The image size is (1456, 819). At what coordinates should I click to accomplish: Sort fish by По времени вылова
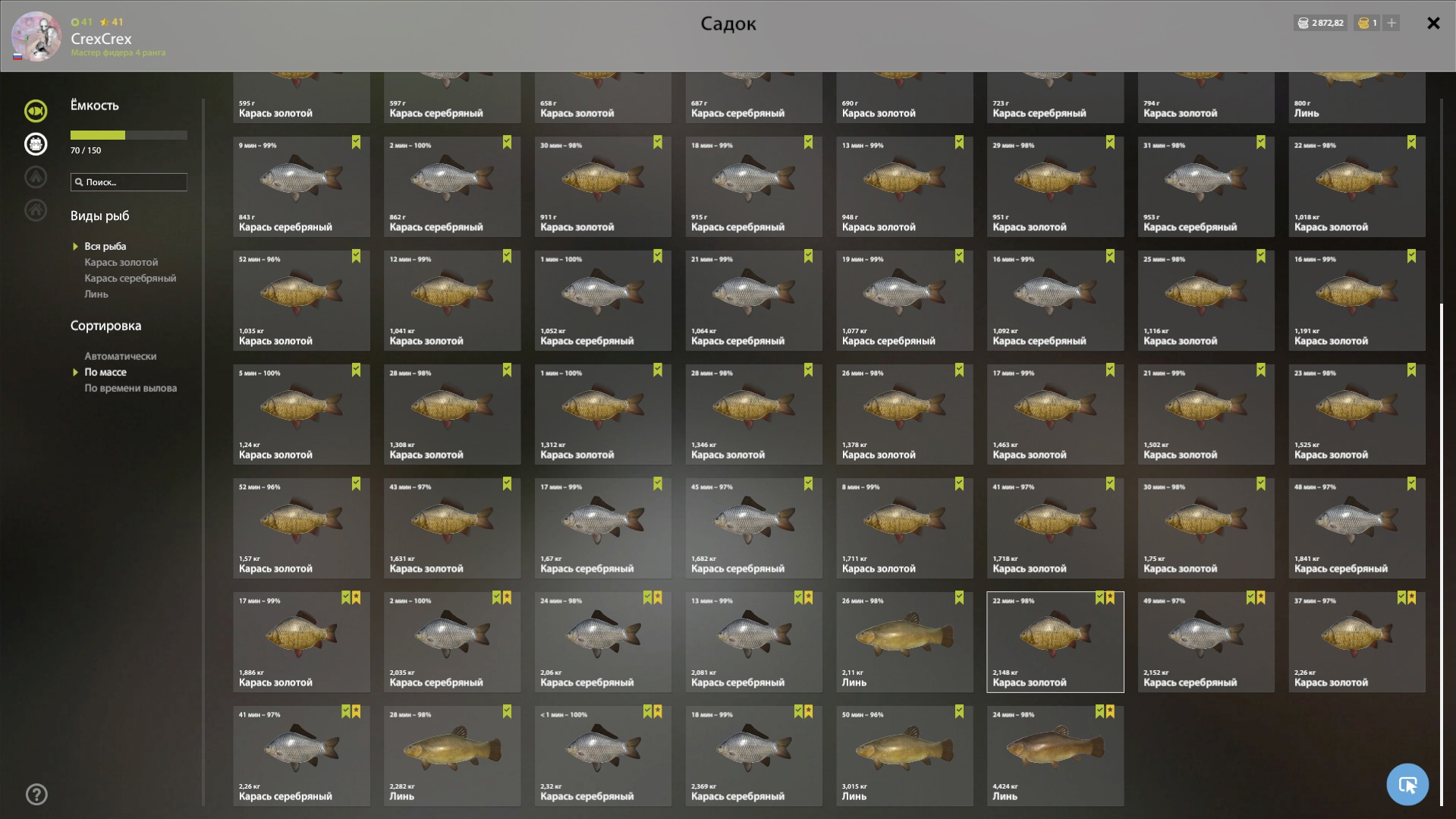pyautogui.click(x=131, y=389)
